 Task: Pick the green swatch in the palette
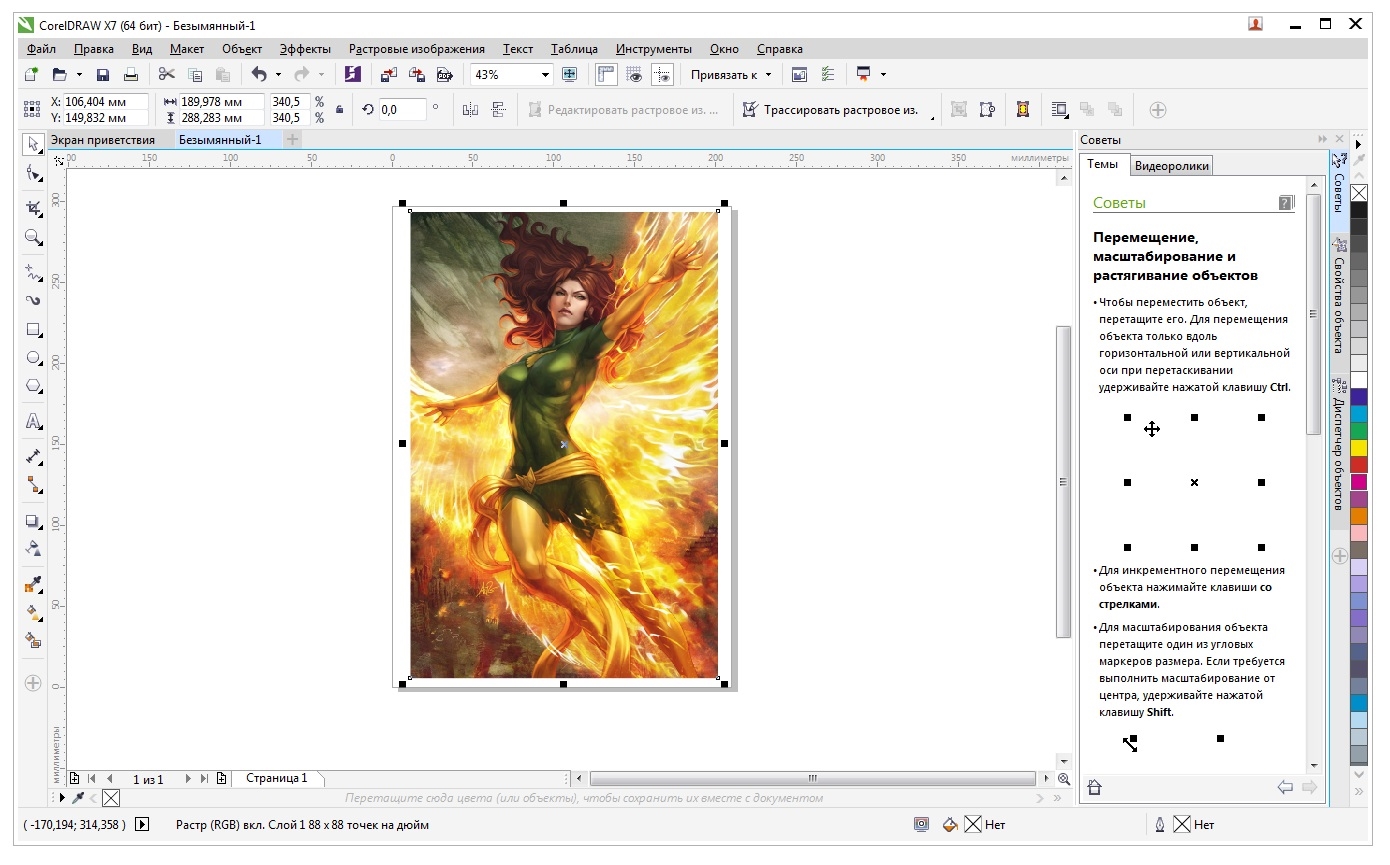(x=1359, y=430)
